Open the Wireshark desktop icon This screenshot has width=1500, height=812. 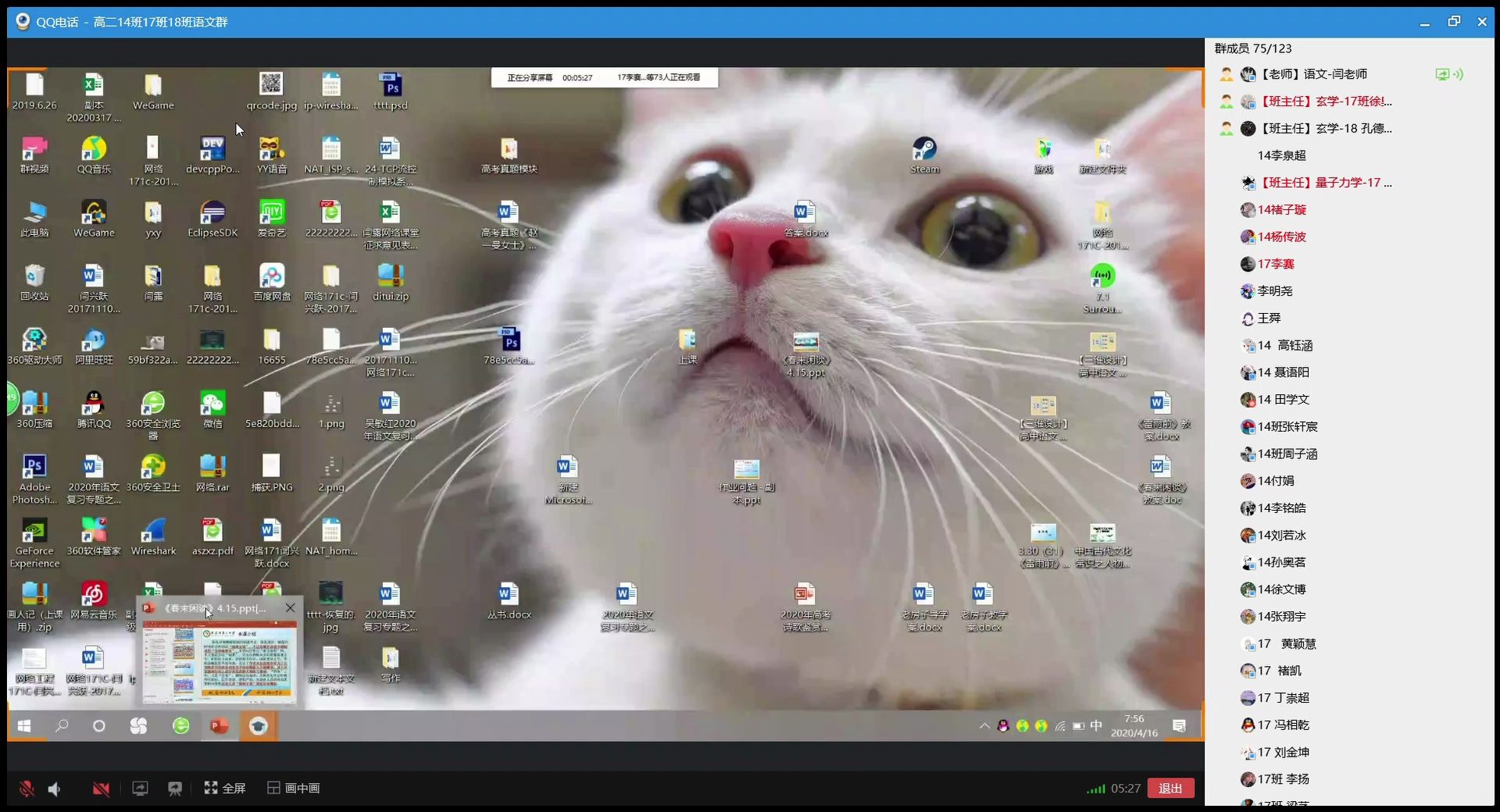coord(153,537)
